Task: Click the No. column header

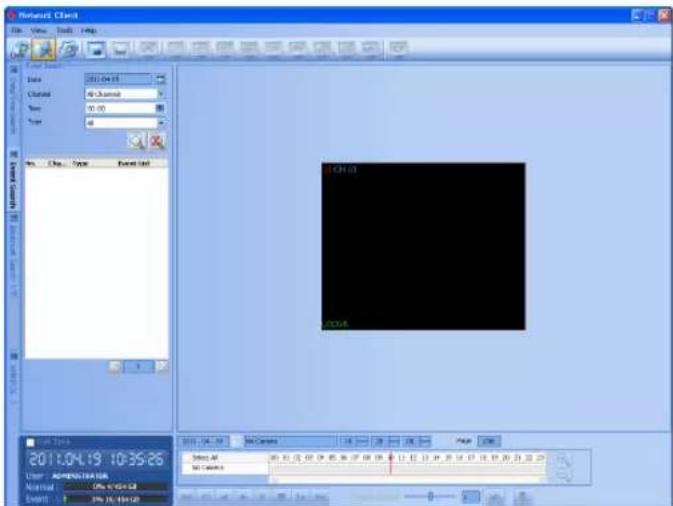Action: [31, 164]
